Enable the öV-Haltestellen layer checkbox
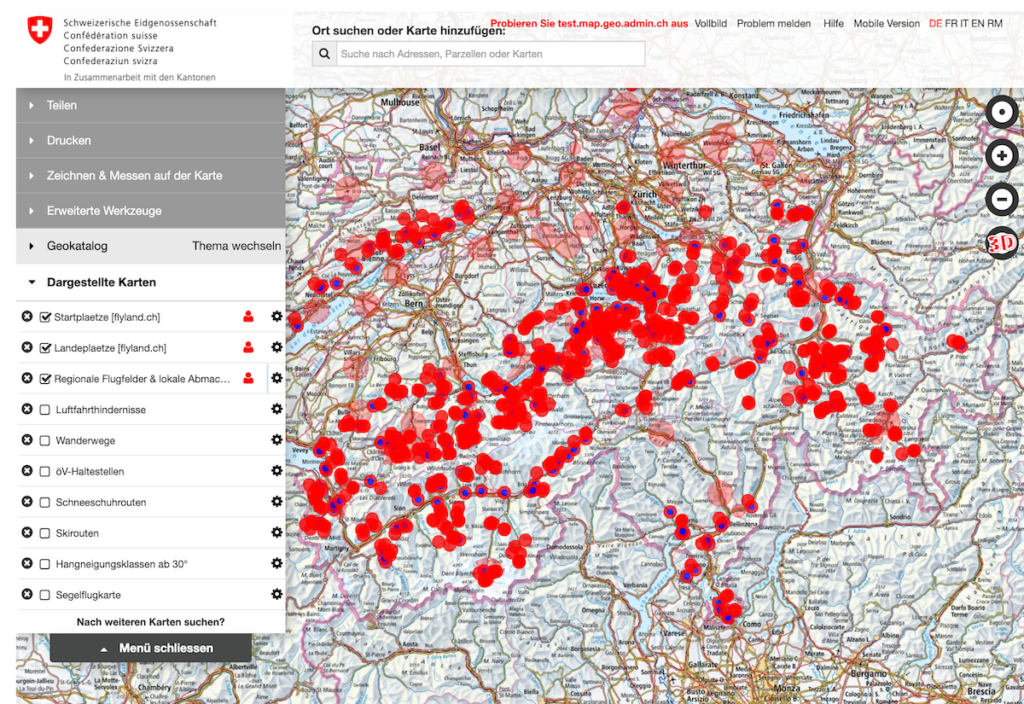Screen dimensions: 1024x704 coord(45,471)
